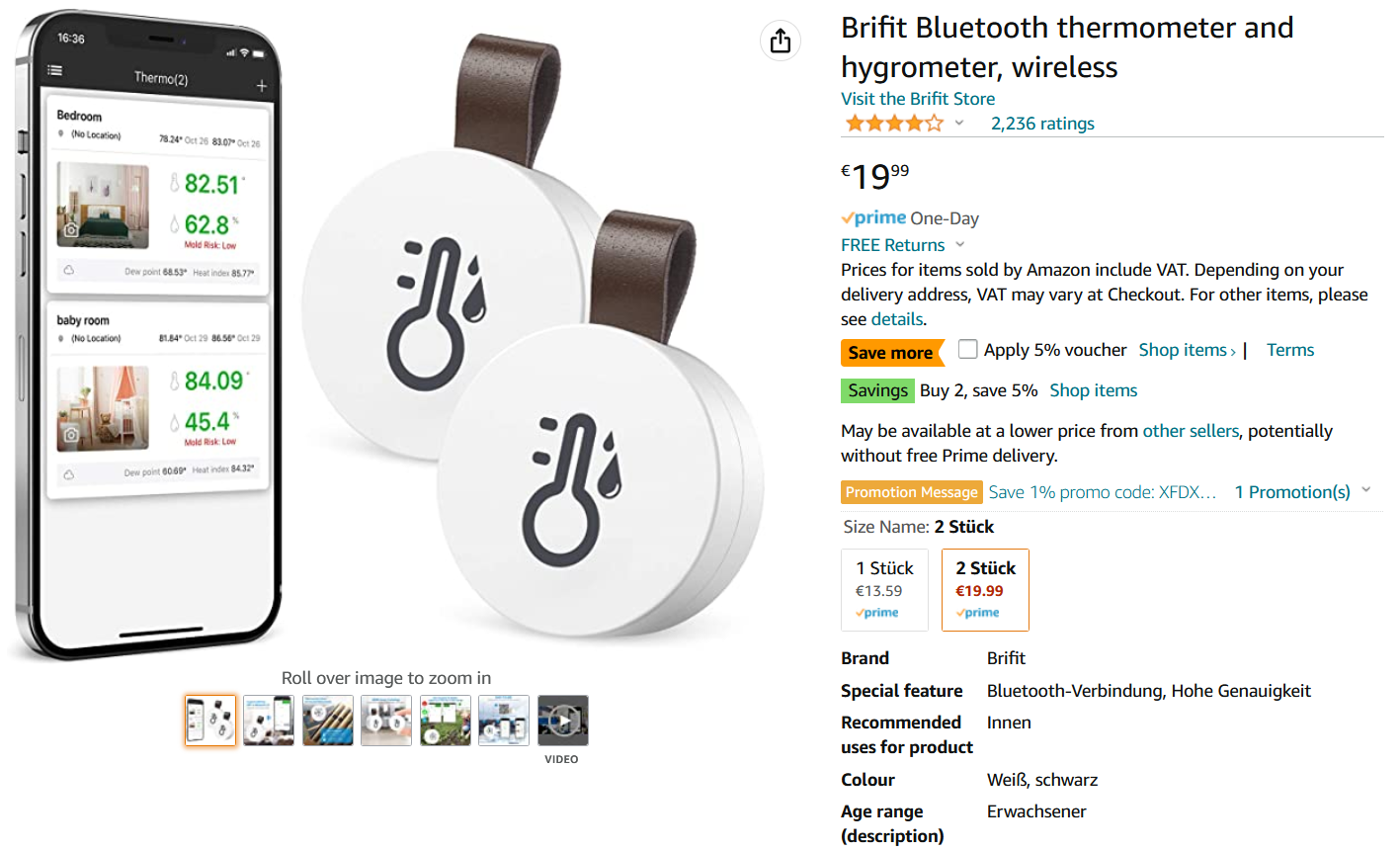
Task: Select the first product thumbnail with phone
Action: [x=210, y=721]
